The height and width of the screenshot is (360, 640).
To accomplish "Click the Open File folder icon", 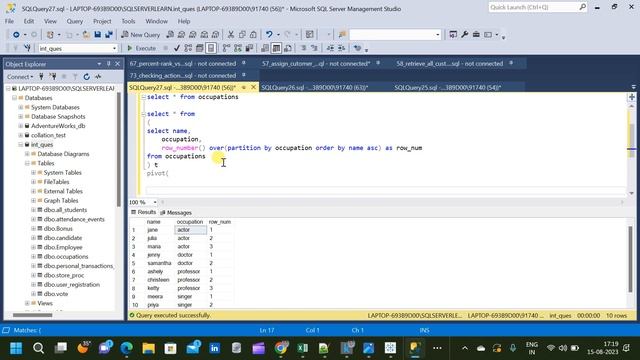I will click(x=86, y=35).
